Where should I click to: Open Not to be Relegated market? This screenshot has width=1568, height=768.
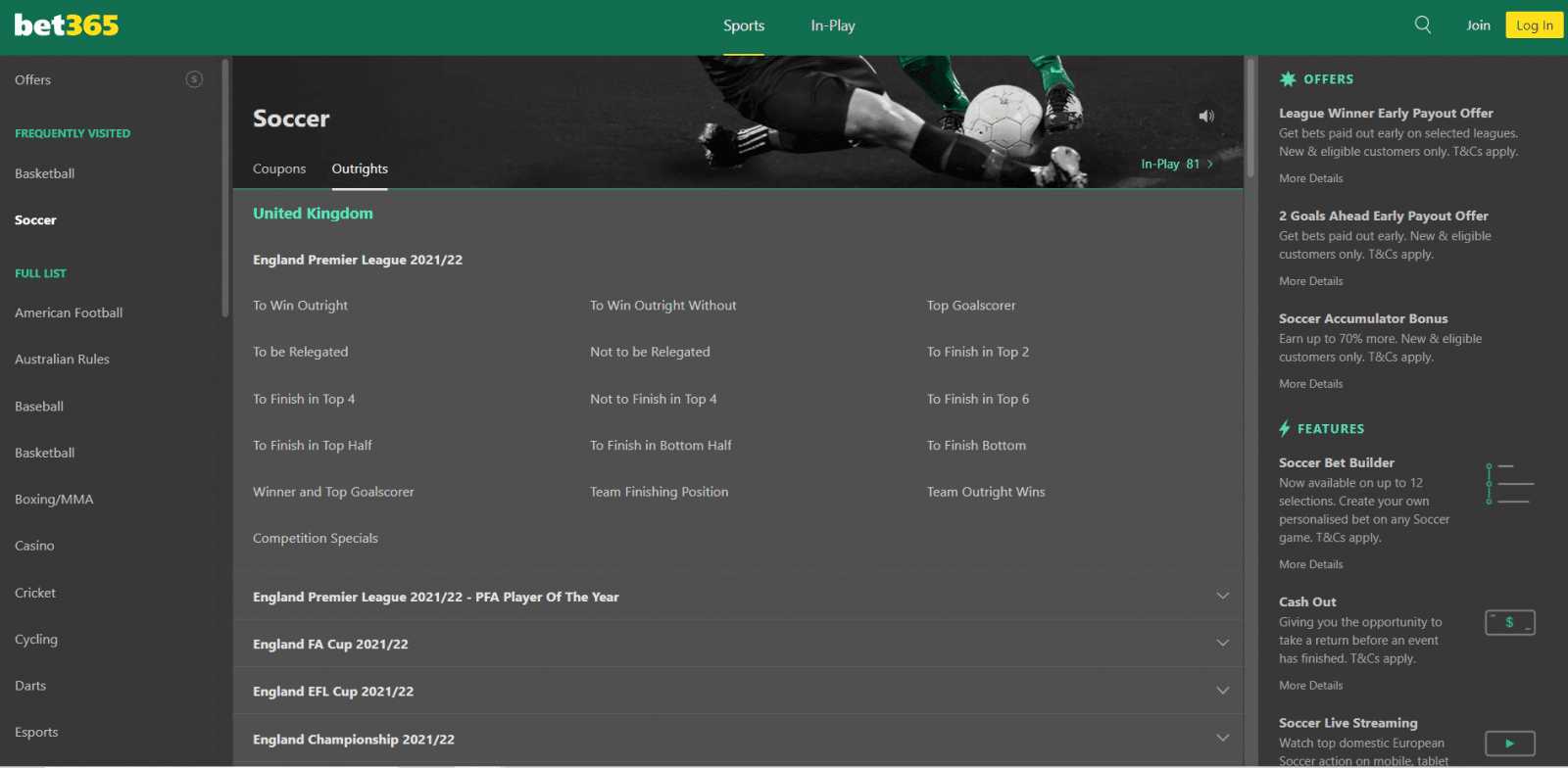pos(650,352)
